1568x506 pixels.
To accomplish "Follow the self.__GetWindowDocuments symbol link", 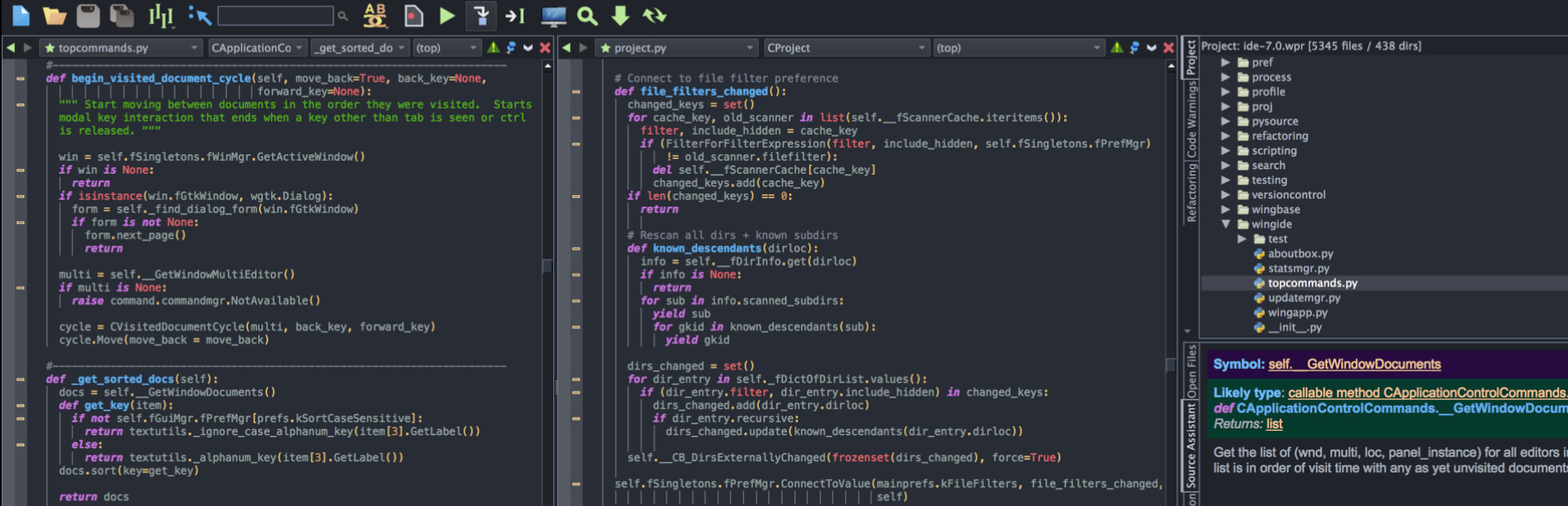I will pyautogui.click(x=1354, y=364).
